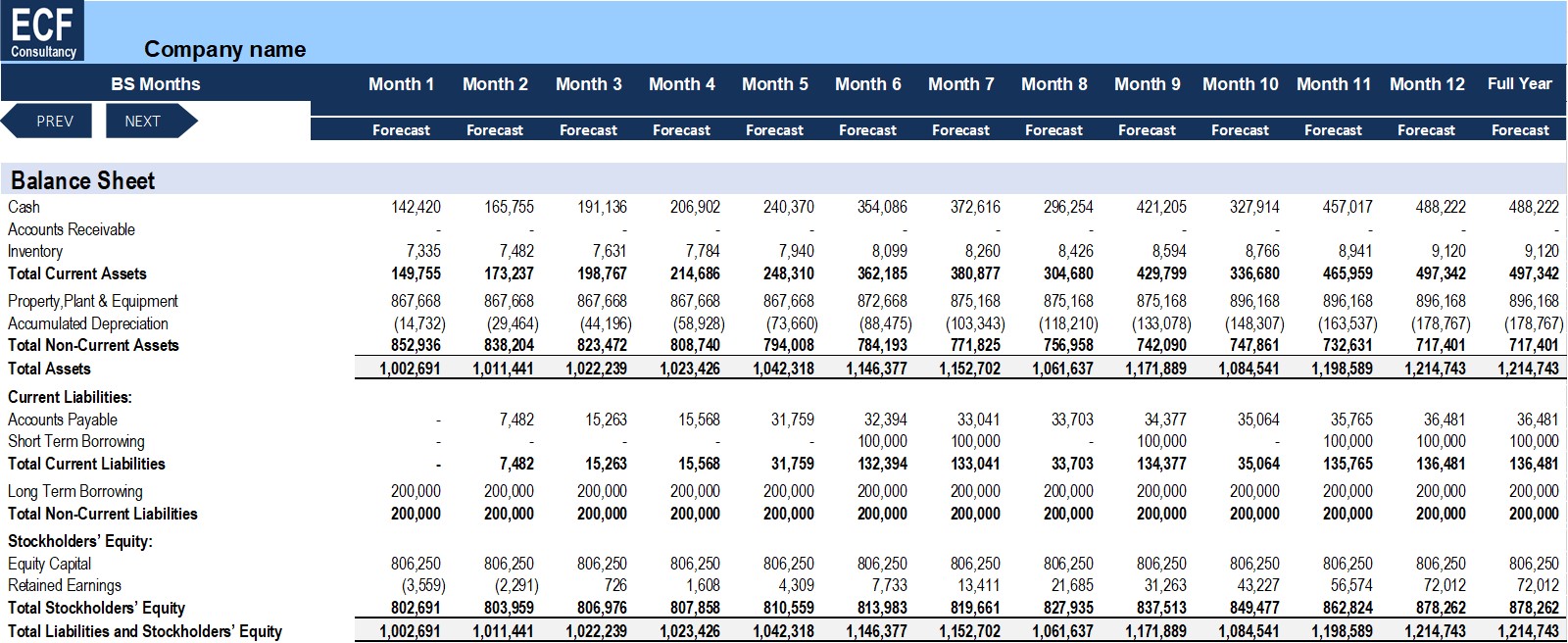This screenshot has width=1568, height=643.
Task: Select the Total Assets row label
Action: (49, 369)
